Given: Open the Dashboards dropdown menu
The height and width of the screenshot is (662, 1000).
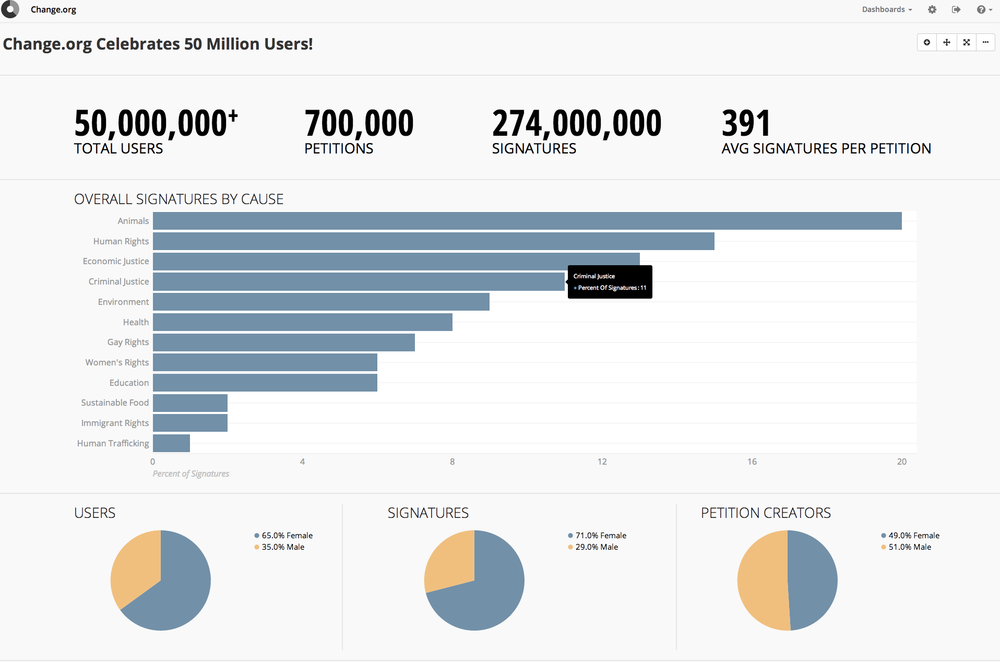Looking at the screenshot, I should coord(886,10).
